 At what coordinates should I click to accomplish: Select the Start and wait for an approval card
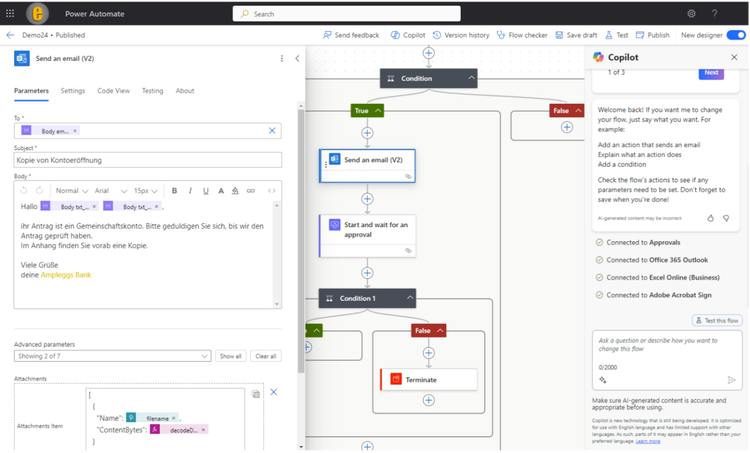click(x=367, y=235)
